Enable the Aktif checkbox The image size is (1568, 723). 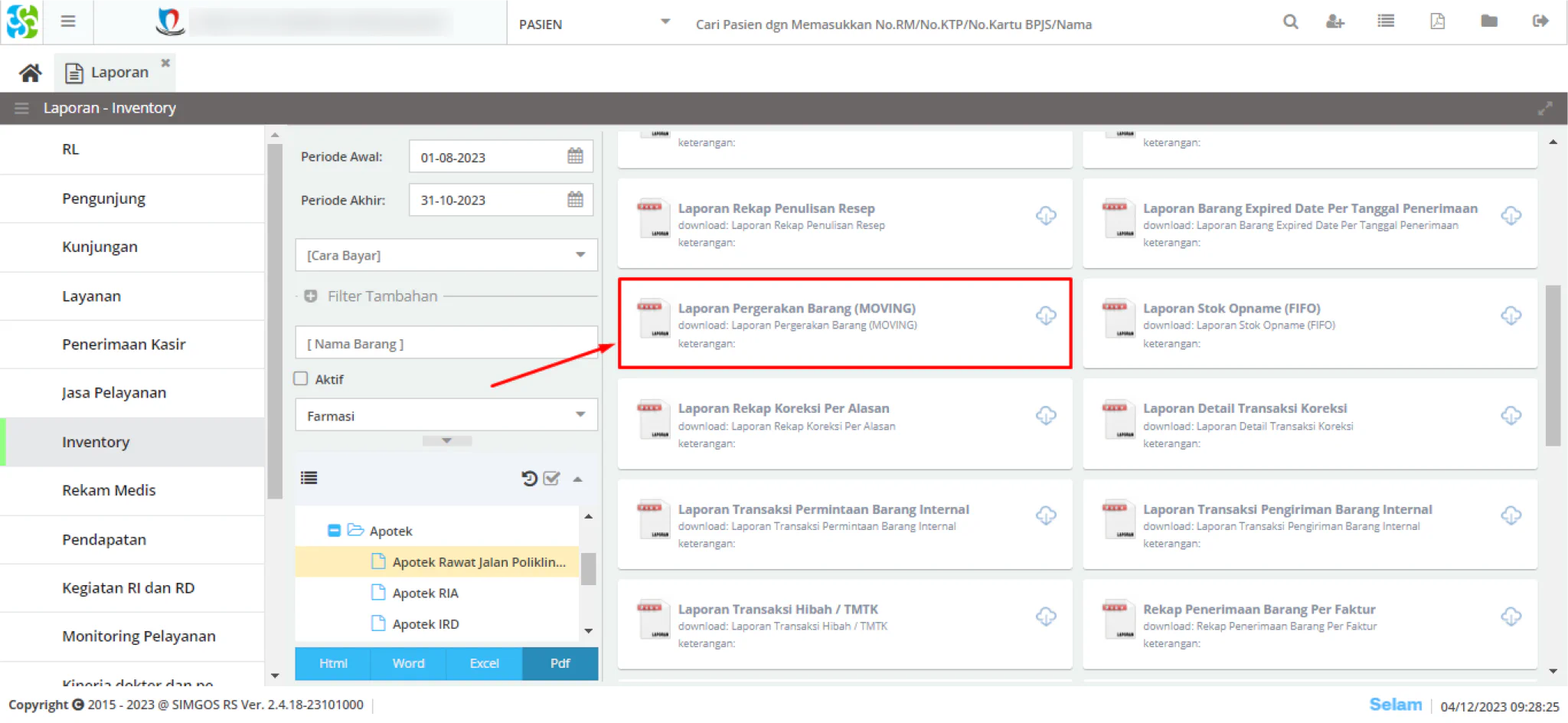coord(301,378)
